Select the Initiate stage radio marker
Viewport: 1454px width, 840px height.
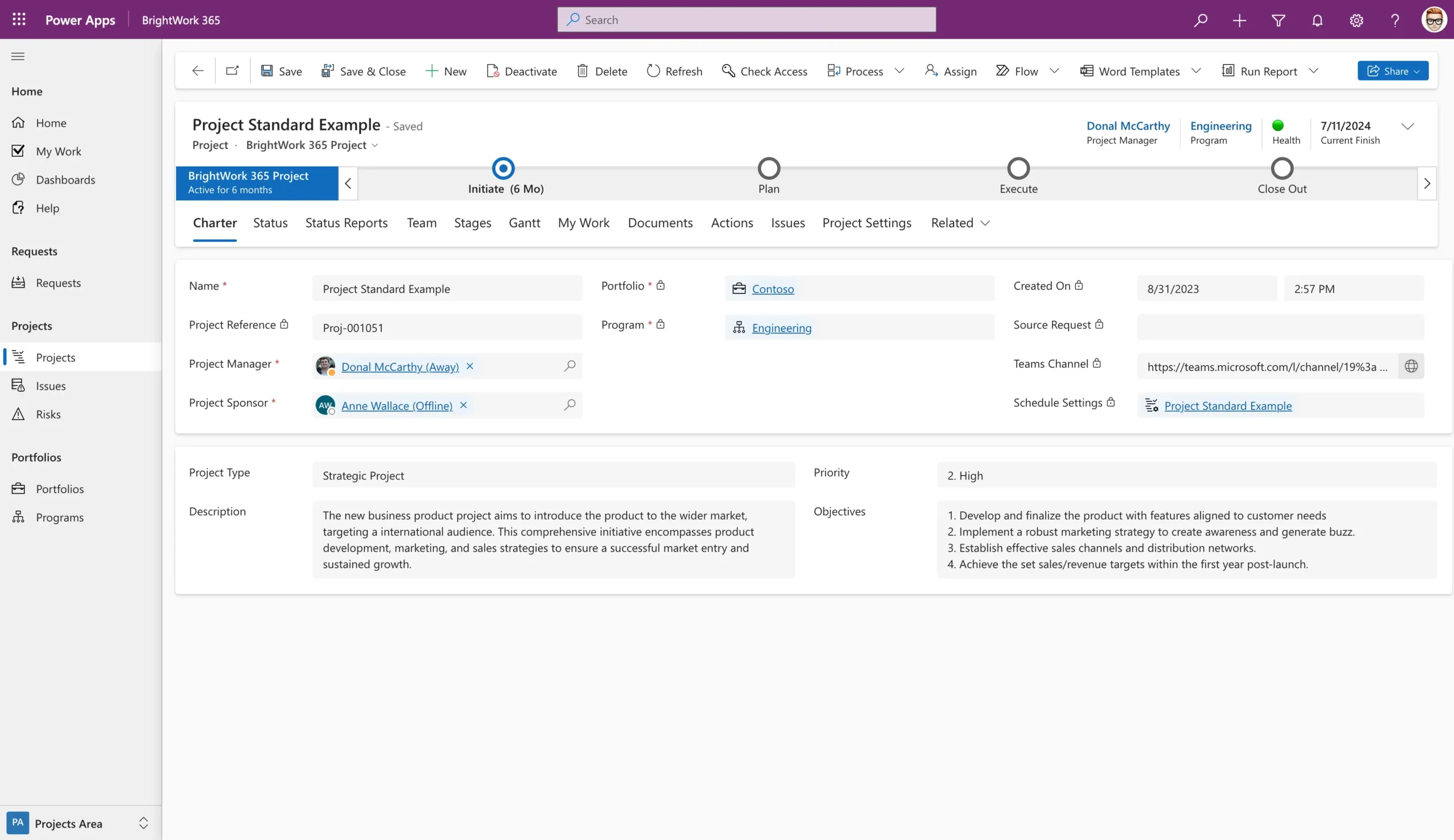[x=502, y=168]
